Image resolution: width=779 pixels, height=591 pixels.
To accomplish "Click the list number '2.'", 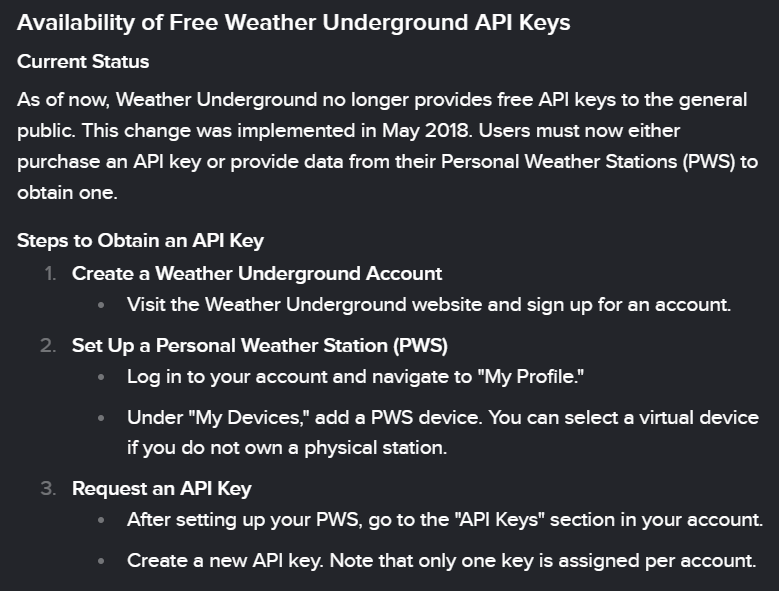I will point(48,346).
